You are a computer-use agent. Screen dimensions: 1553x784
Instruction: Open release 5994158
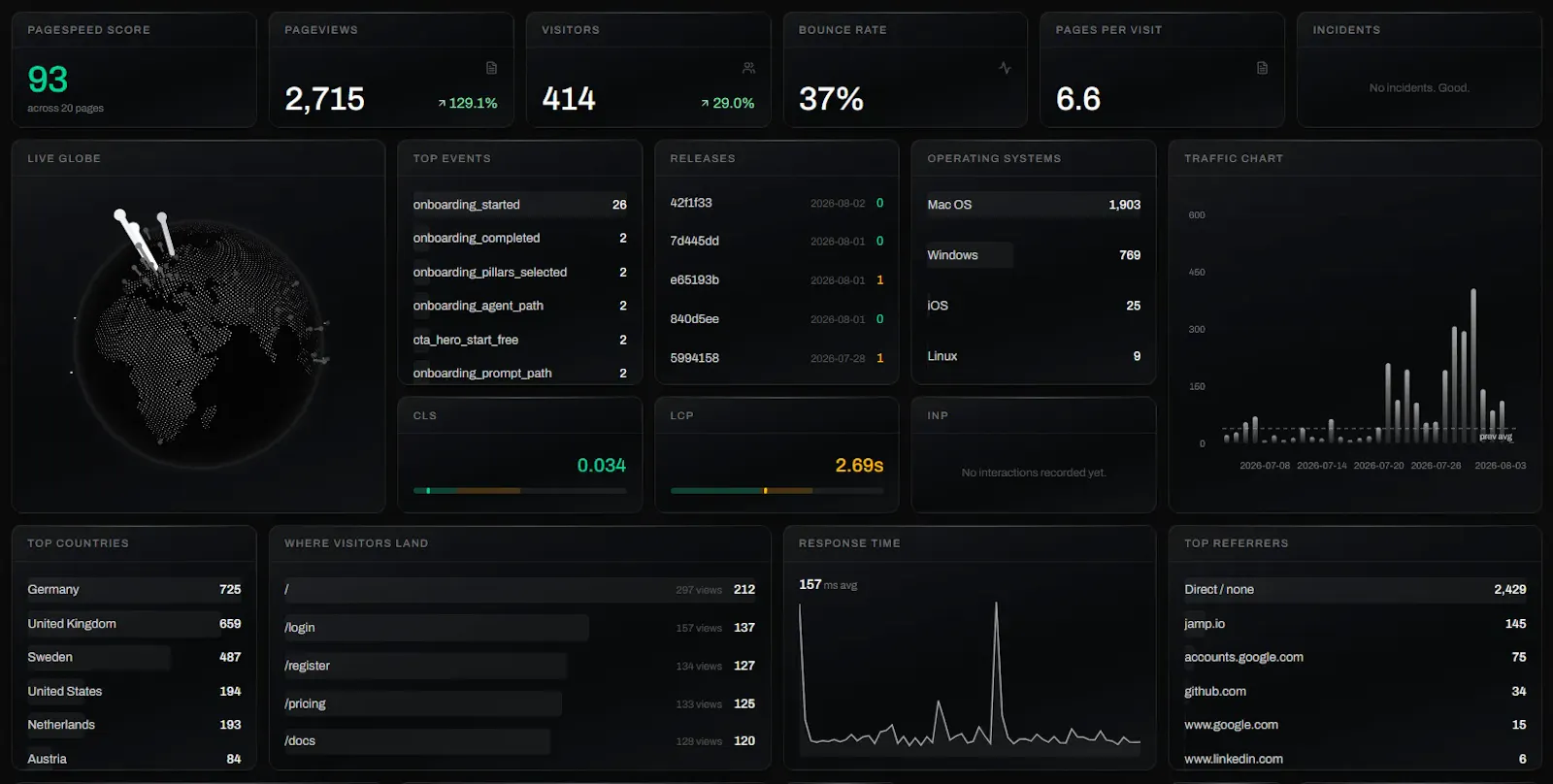click(776, 358)
